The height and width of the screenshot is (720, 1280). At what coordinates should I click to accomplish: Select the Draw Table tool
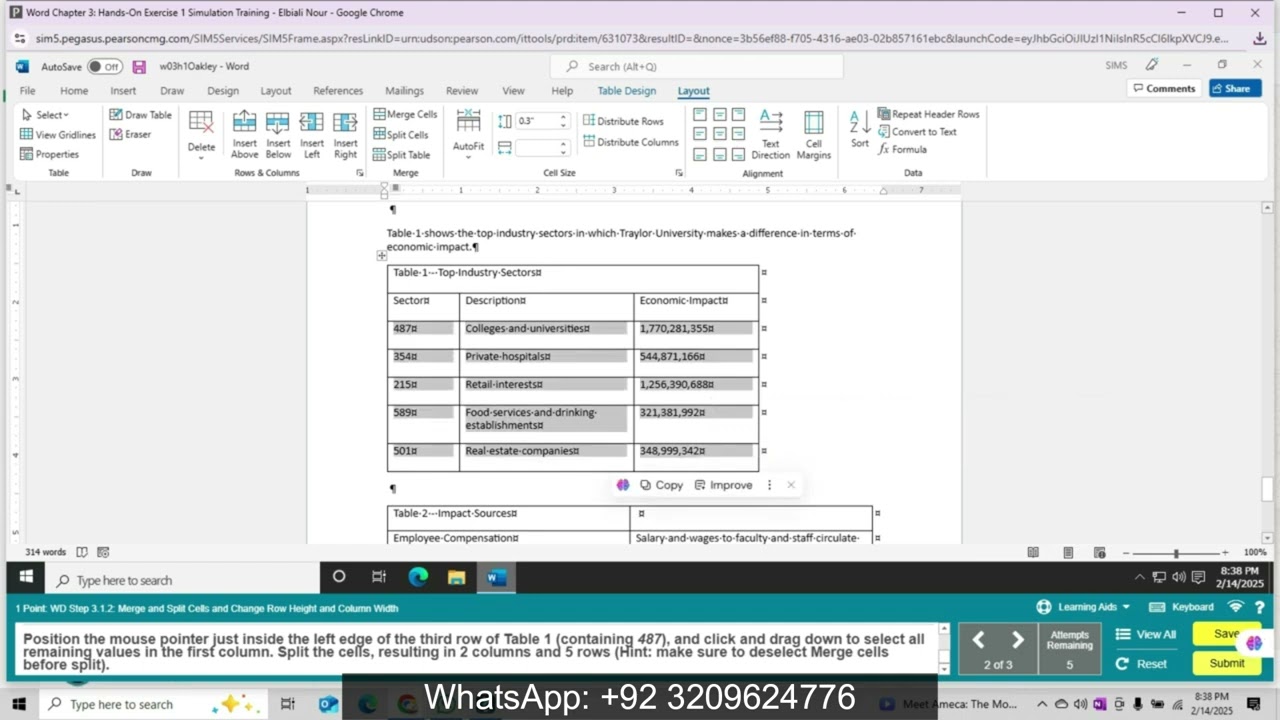tap(141, 115)
